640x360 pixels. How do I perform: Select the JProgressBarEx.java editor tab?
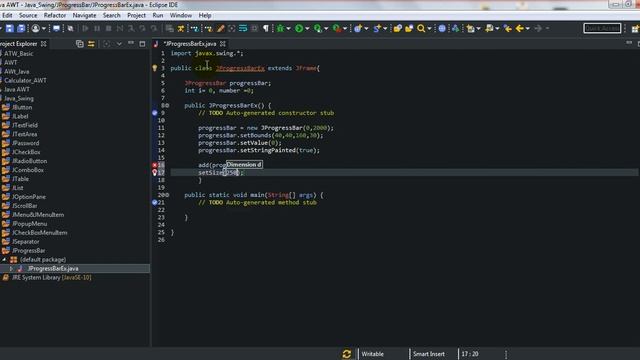tap(190, 44)
